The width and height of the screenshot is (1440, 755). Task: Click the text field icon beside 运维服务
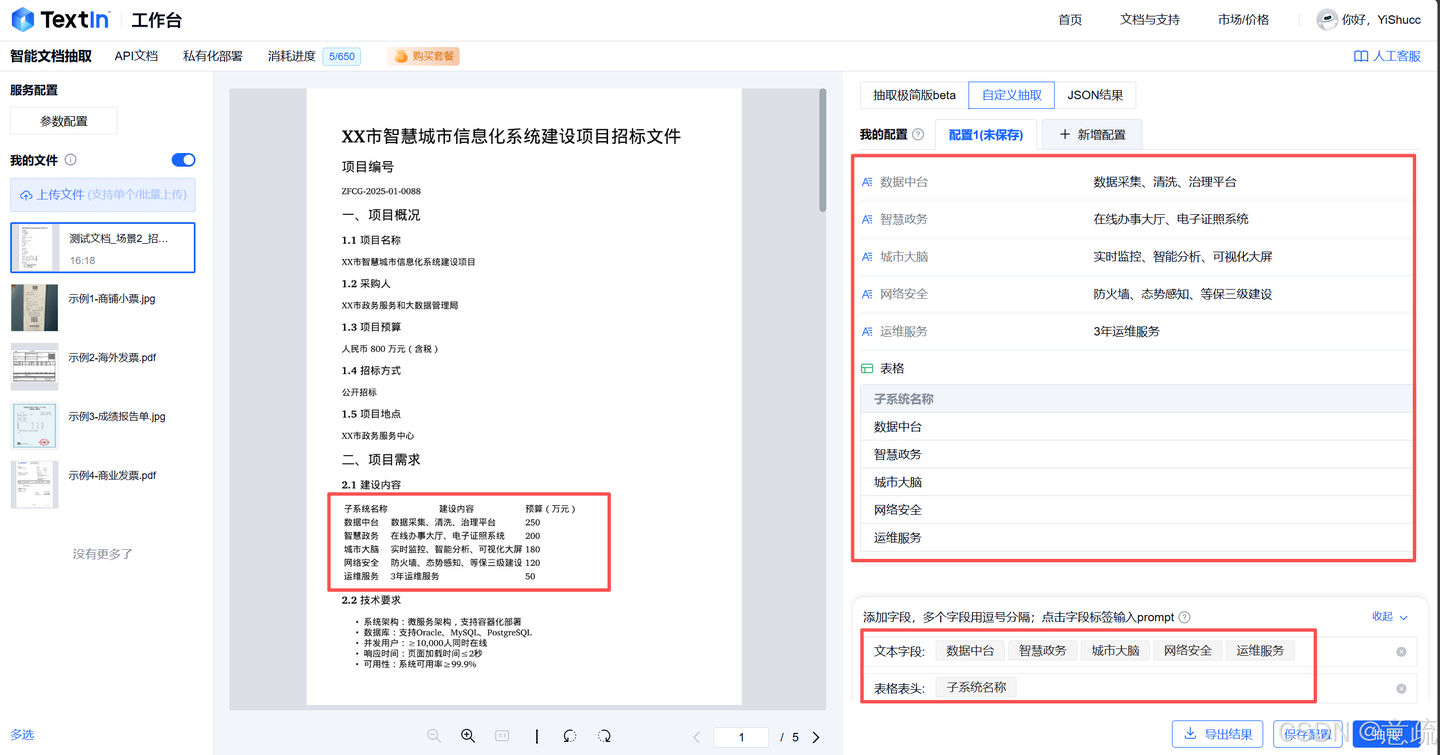click(867, 331)
